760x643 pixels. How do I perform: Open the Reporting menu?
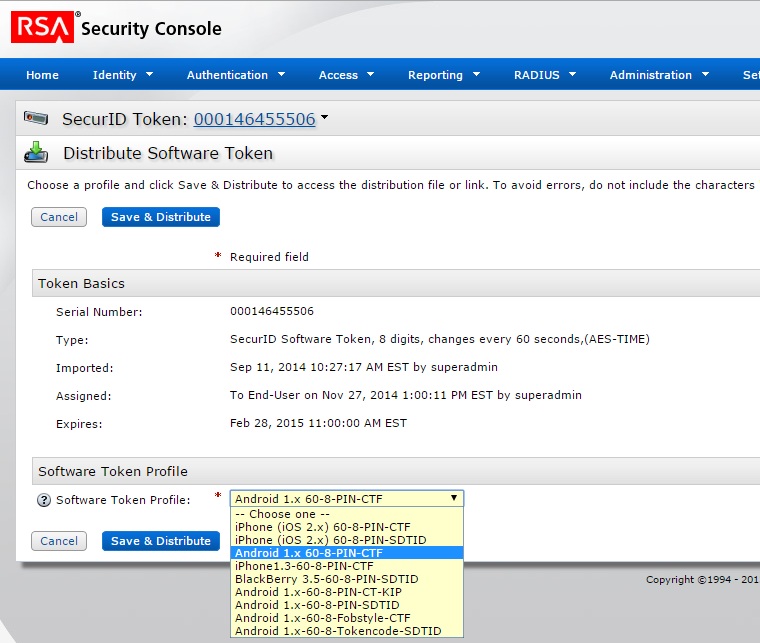click(x=444, y=75)
